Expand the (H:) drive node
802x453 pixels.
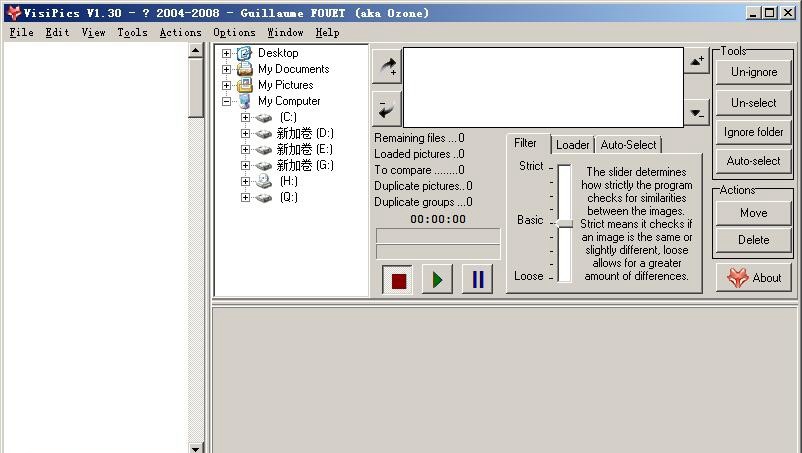(x=246, y=182)
